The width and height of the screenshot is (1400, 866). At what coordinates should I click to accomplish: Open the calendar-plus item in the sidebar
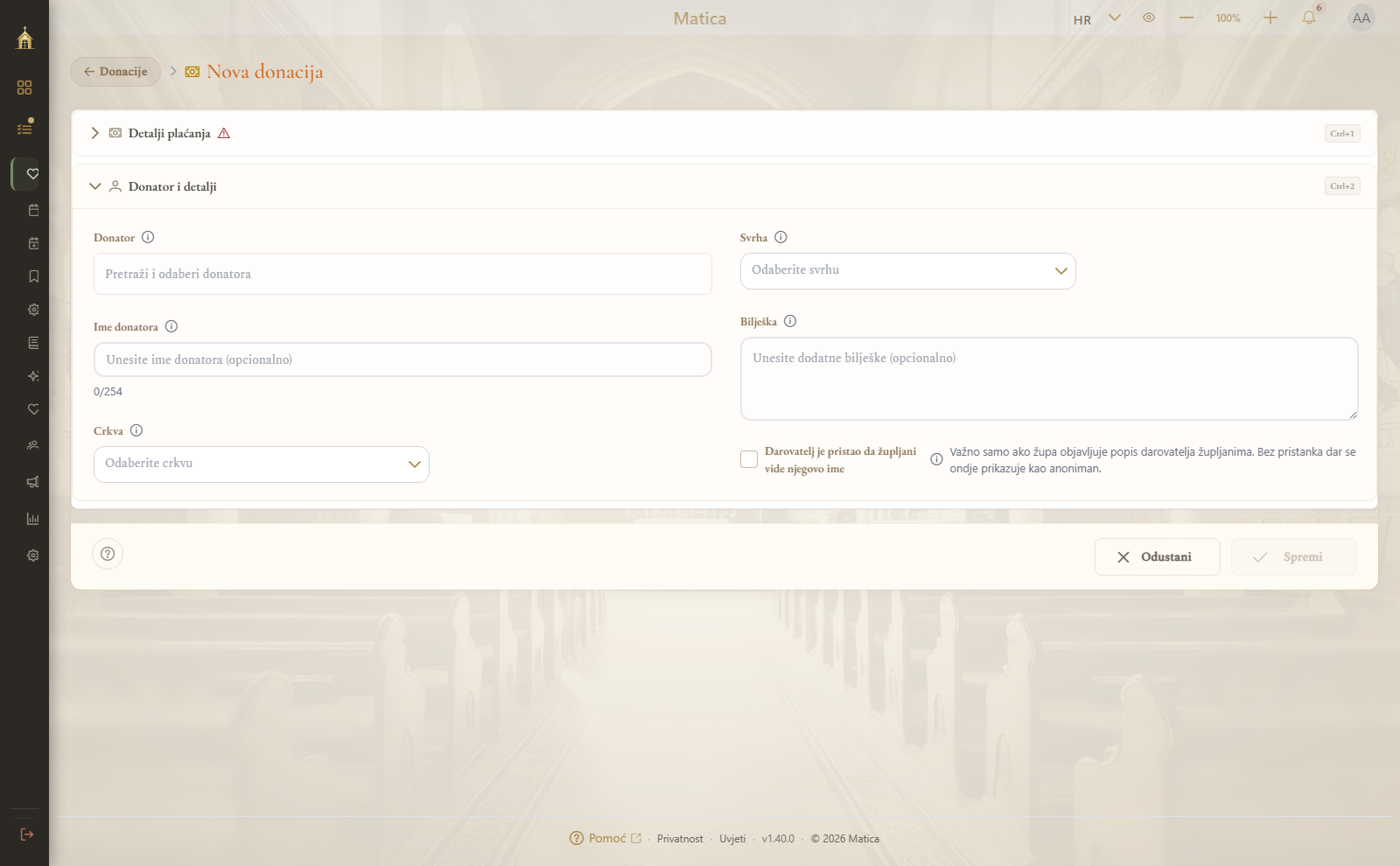tap(33, 243)
